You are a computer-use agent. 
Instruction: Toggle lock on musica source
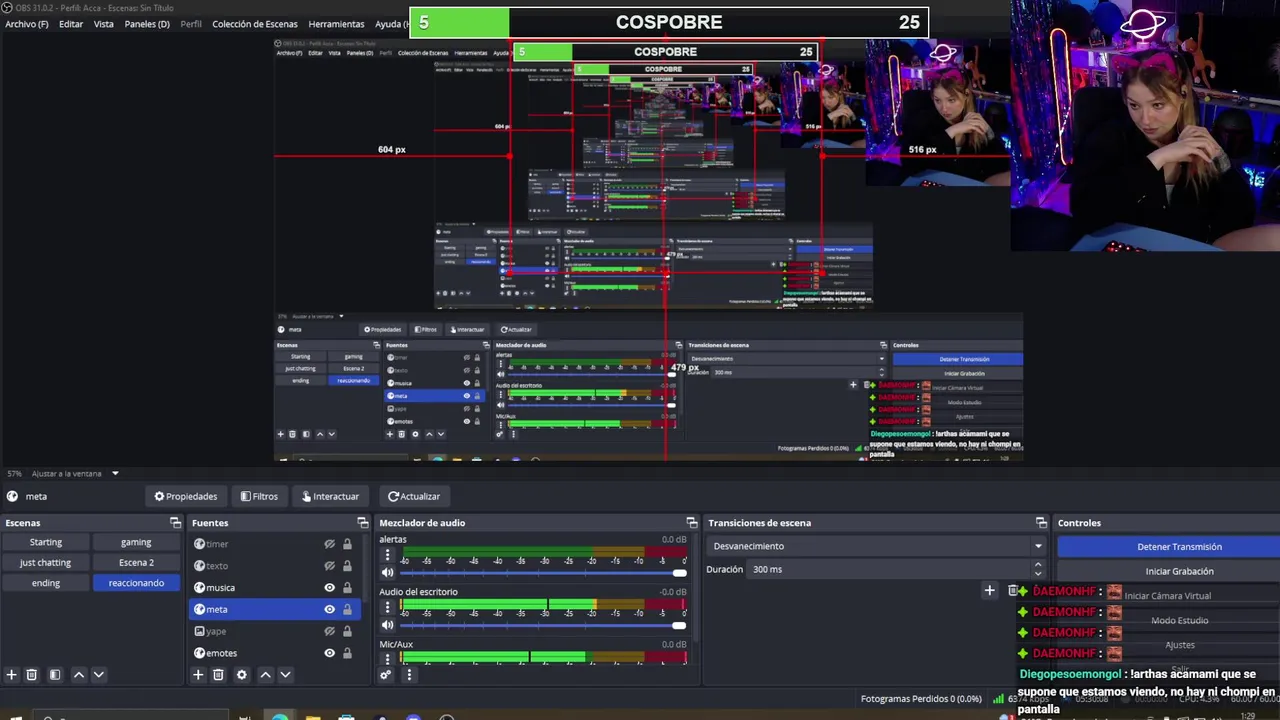click(347, 588)
